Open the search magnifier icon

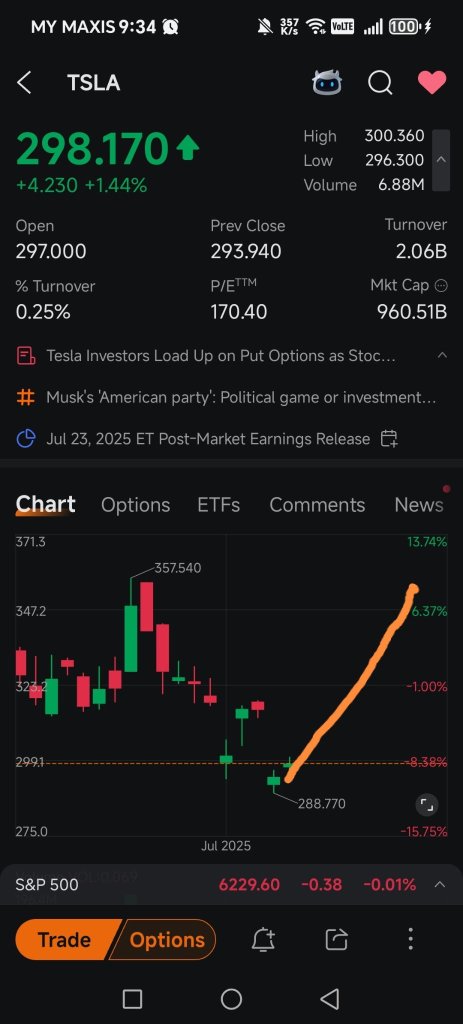point(380,83)
